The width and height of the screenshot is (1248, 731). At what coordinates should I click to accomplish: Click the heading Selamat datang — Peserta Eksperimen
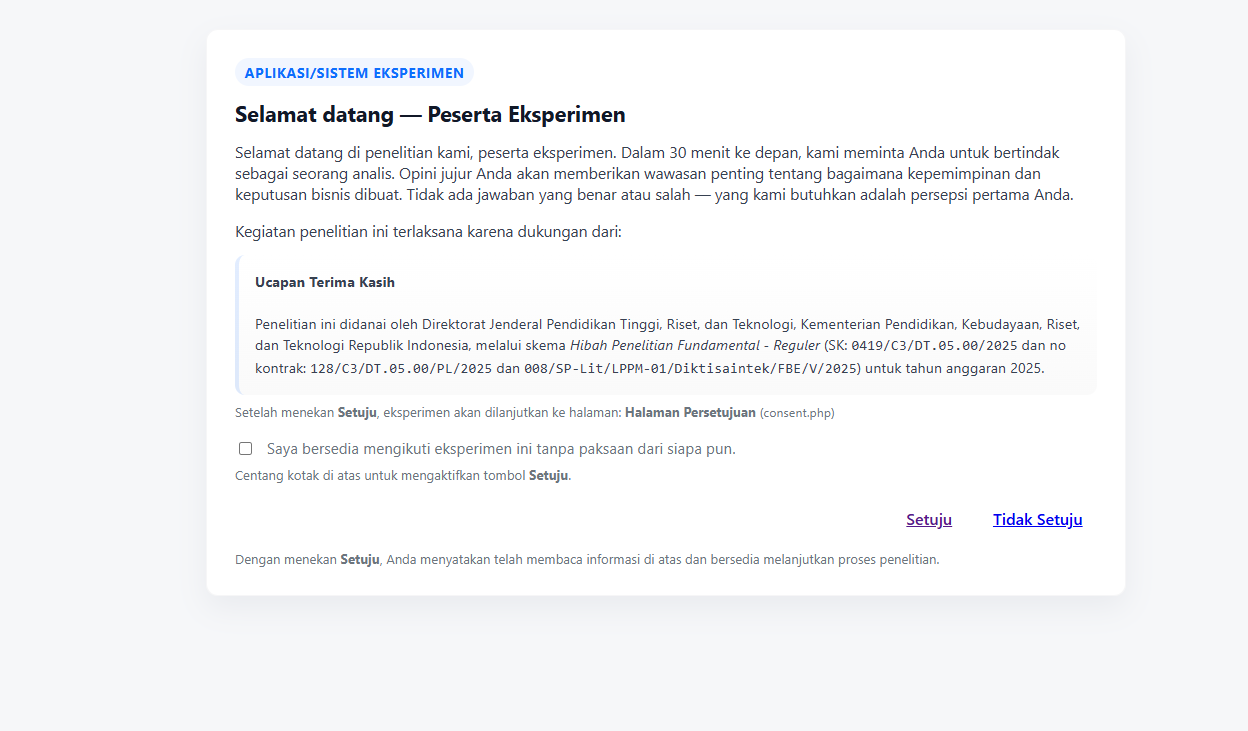pyautogui.click(x=430, y=115)
